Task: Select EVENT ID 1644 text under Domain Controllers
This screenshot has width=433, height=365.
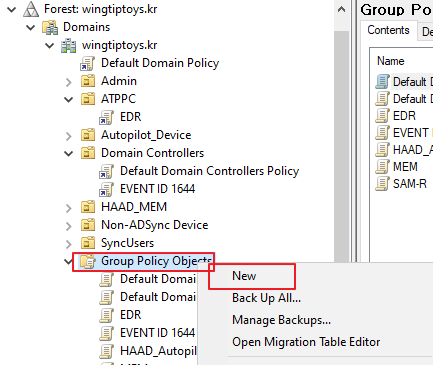Action: click(x=158, y=189)
